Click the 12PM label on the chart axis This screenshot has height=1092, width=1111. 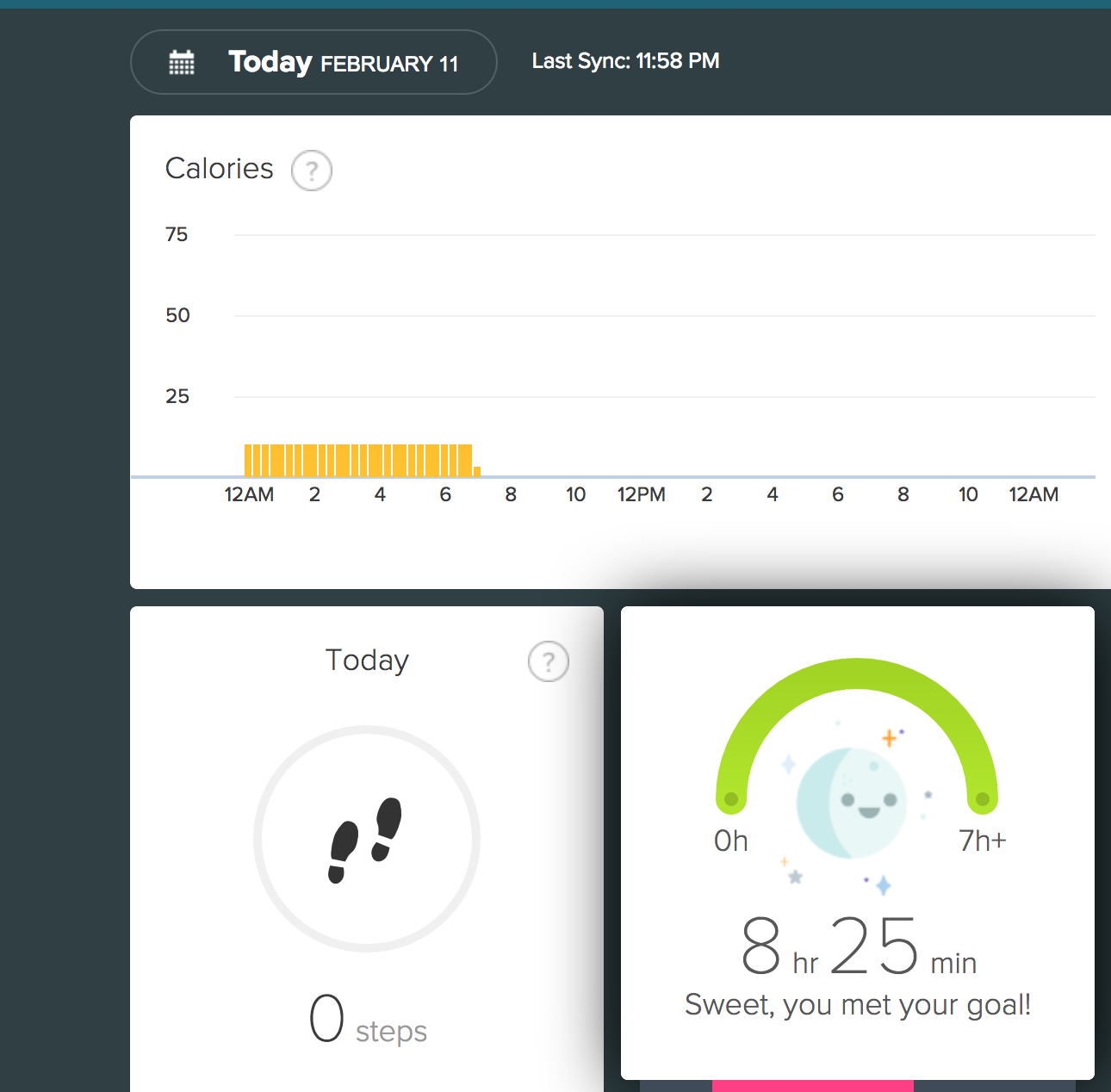coord(642,495)
